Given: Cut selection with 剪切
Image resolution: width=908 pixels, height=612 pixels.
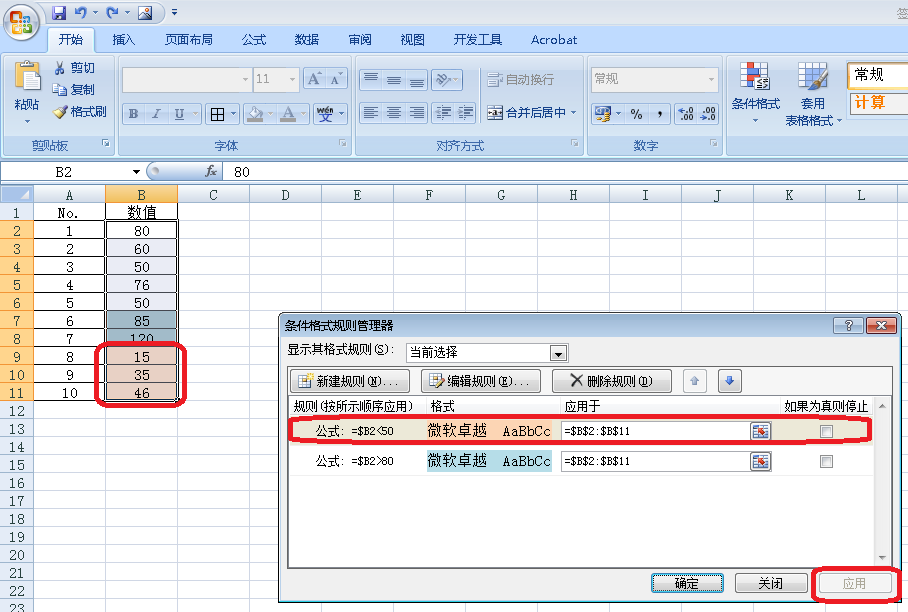Looking at the screenshot, I should [74, 68].
